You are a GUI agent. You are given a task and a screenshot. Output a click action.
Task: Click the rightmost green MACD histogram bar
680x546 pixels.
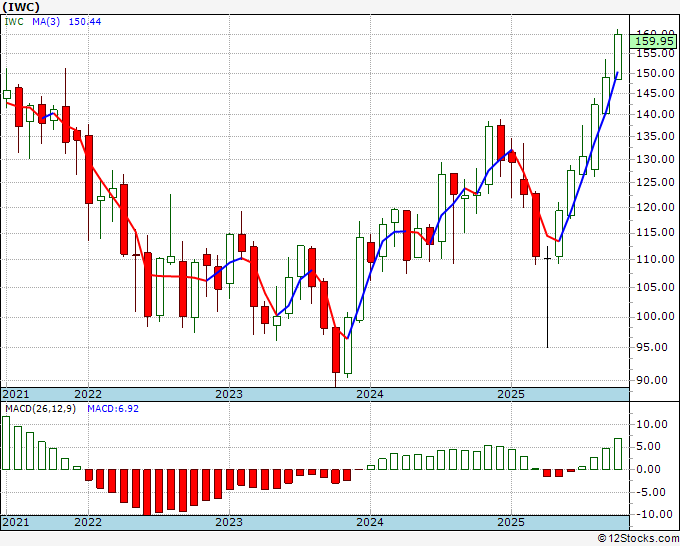click(618, 454)
